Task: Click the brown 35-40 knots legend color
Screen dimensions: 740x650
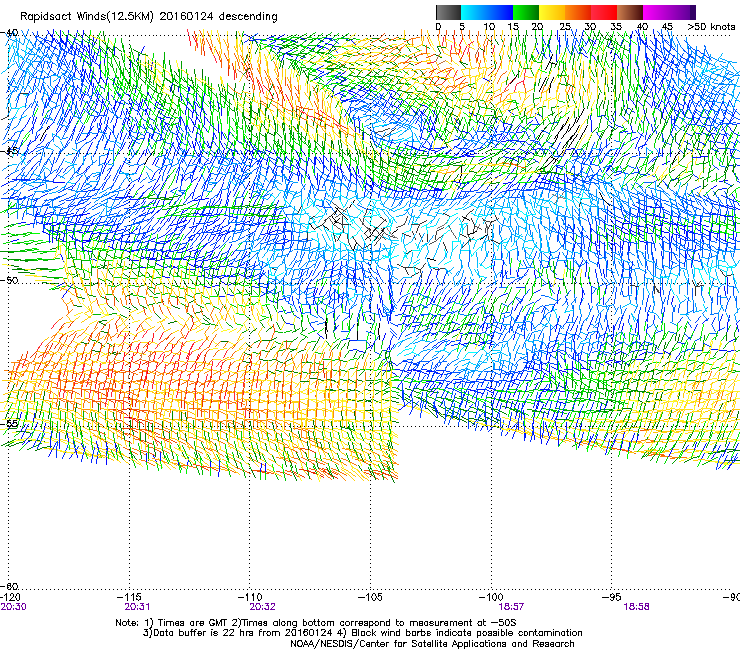Action: [630, 12]
